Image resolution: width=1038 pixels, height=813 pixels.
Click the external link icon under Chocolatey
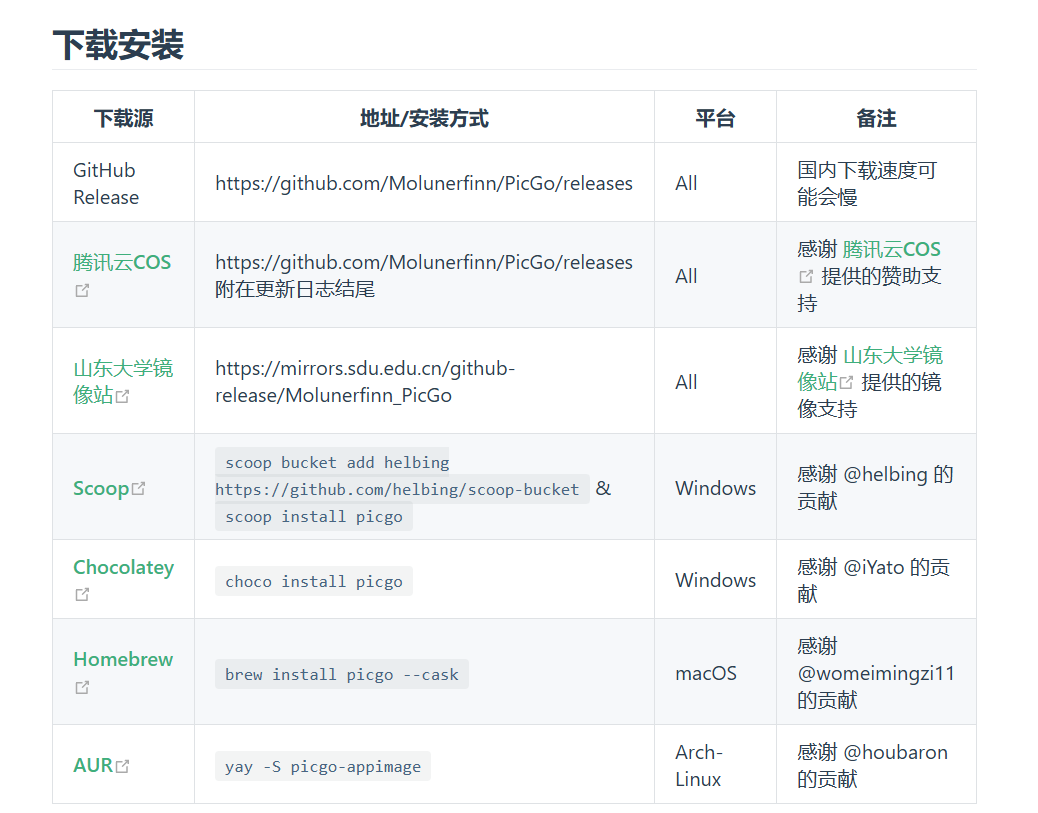click(x=82, y=594)
